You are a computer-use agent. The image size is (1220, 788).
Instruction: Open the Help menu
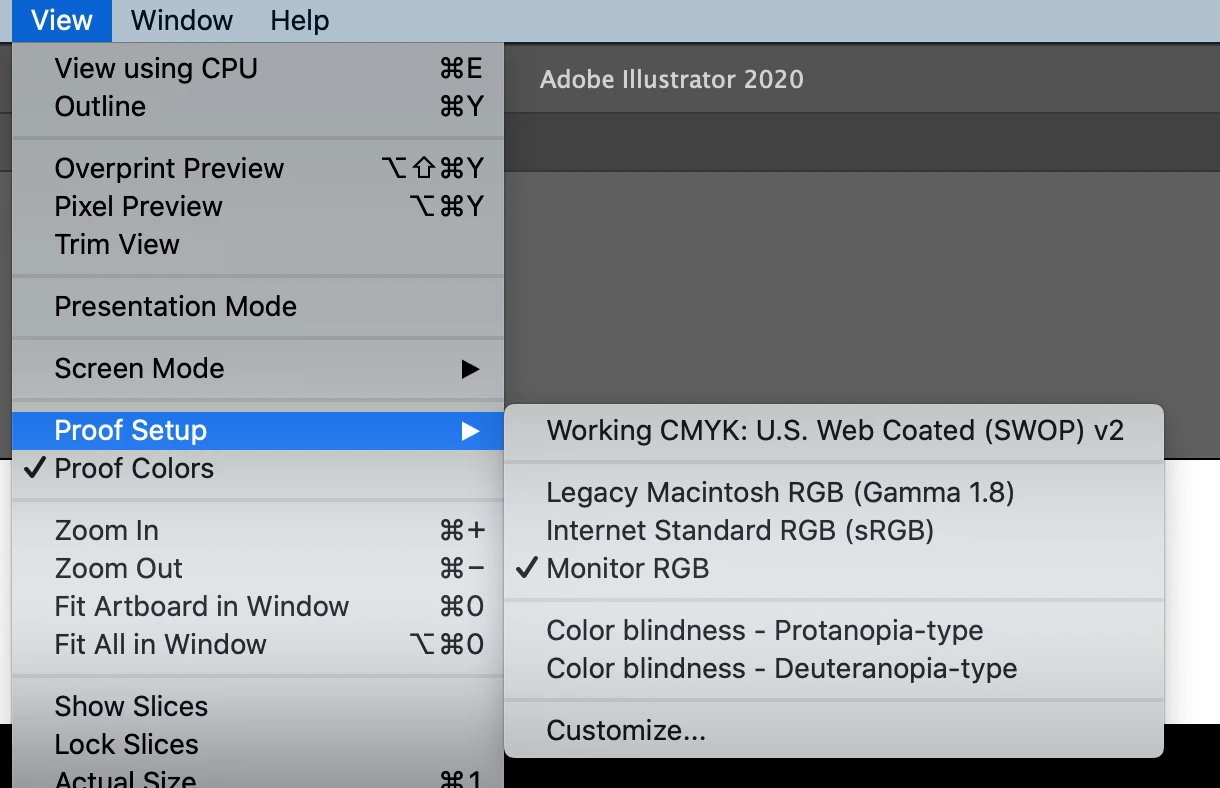(299, 20)
